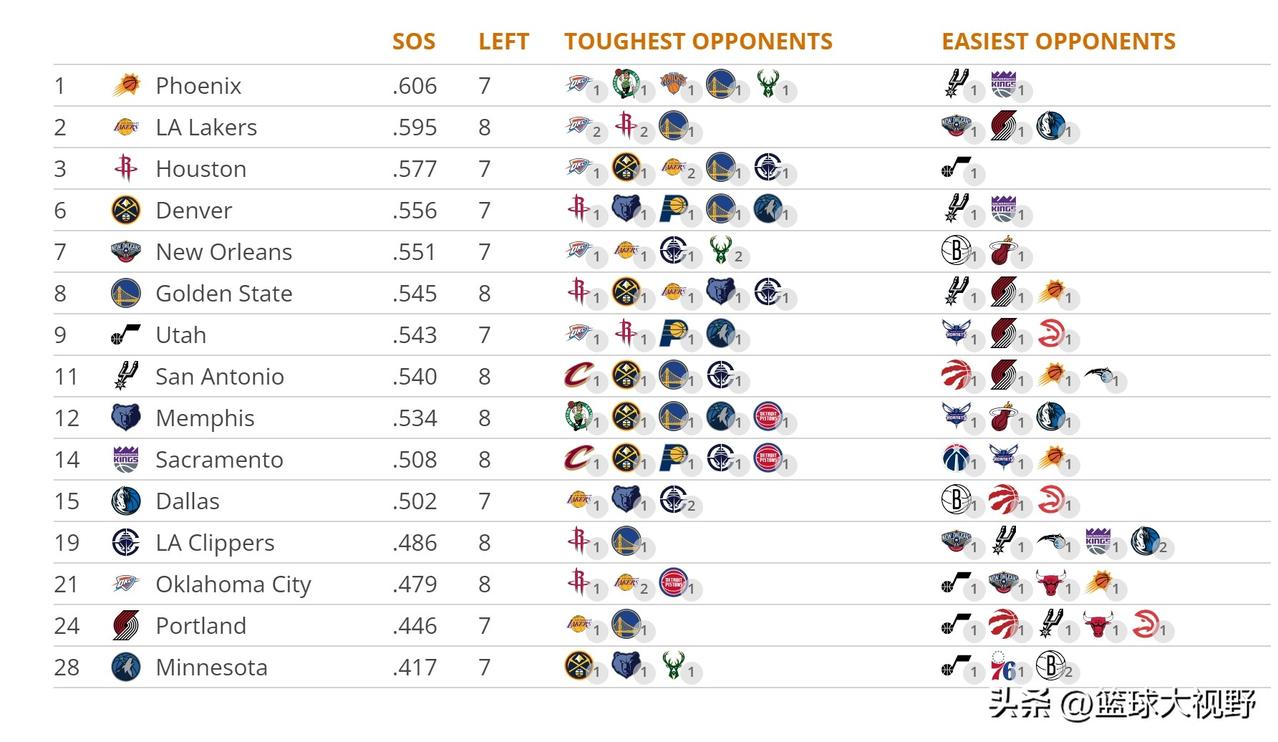Click the EASIEST OPPONENTS column header

click(x=1058, y=41)
